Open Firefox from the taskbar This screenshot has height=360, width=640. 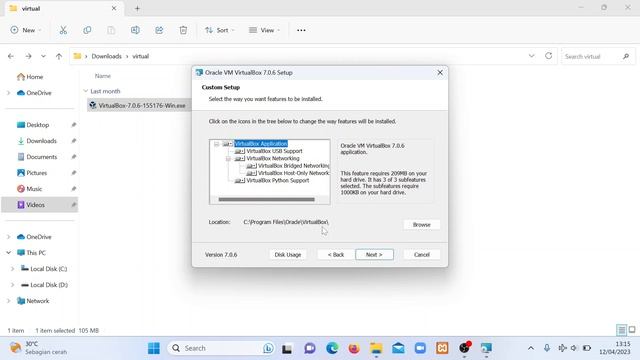(x=354, y=348)
